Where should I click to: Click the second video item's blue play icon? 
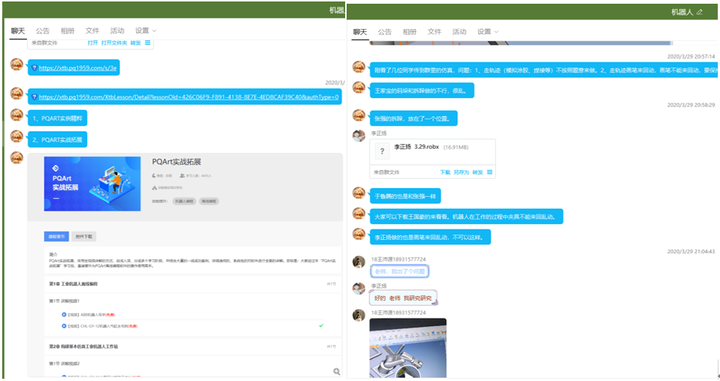tap(64, 326)
